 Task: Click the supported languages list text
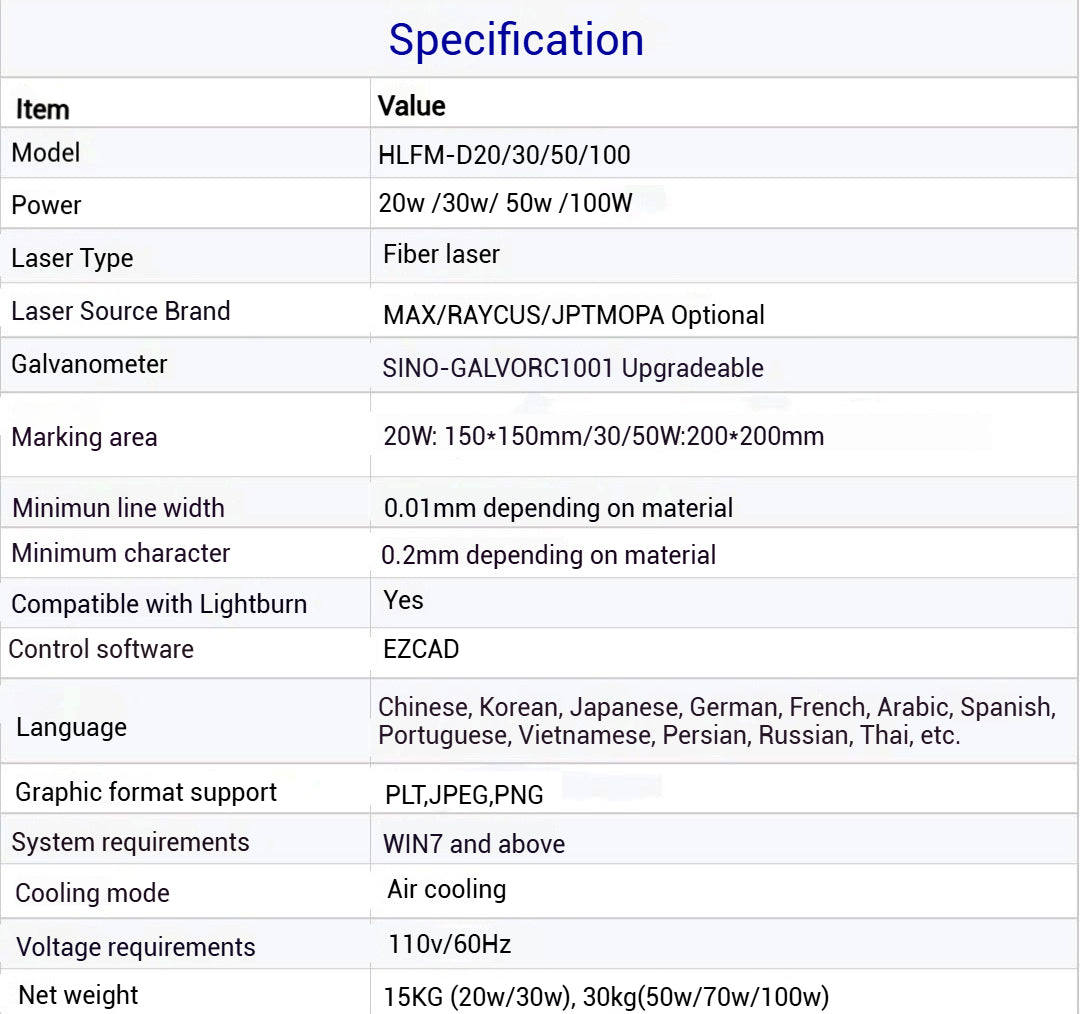coord(716,721)
